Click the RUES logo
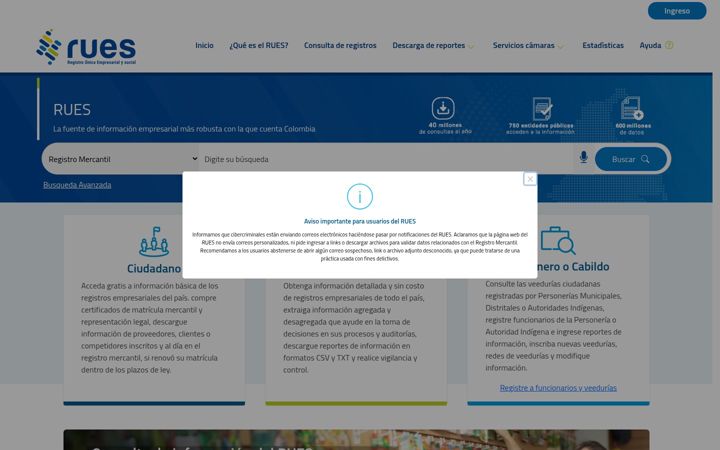This screenshot has height=450, width=720. click(x=86, y=47)
